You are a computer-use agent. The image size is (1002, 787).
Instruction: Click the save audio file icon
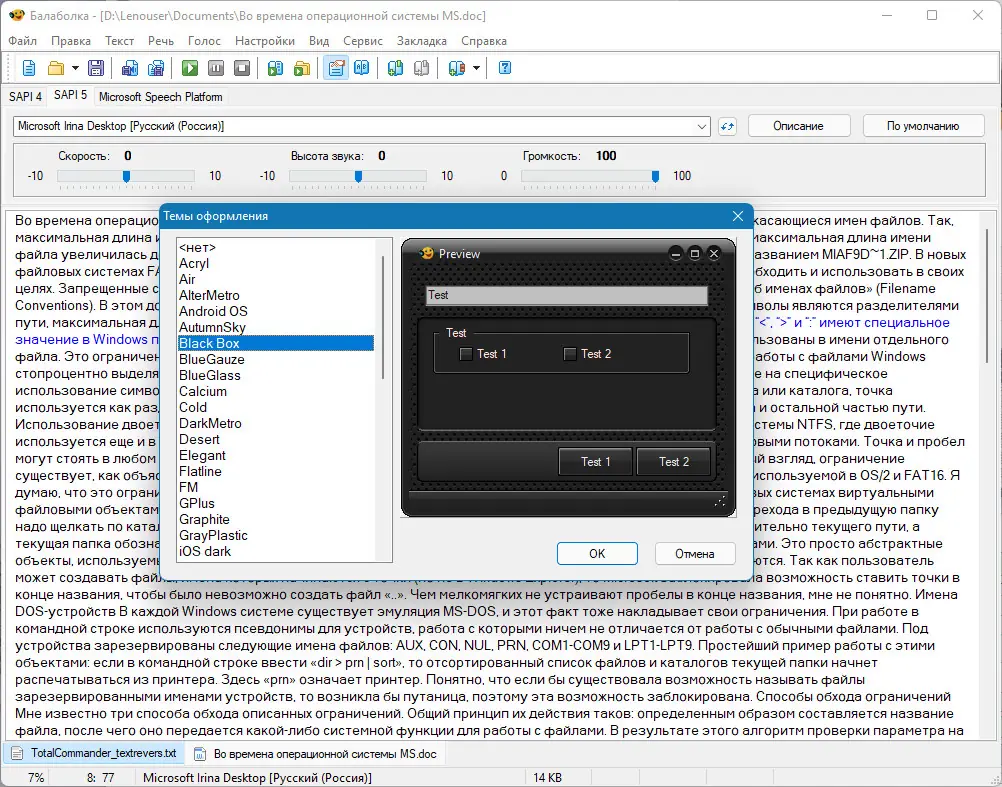130,68
